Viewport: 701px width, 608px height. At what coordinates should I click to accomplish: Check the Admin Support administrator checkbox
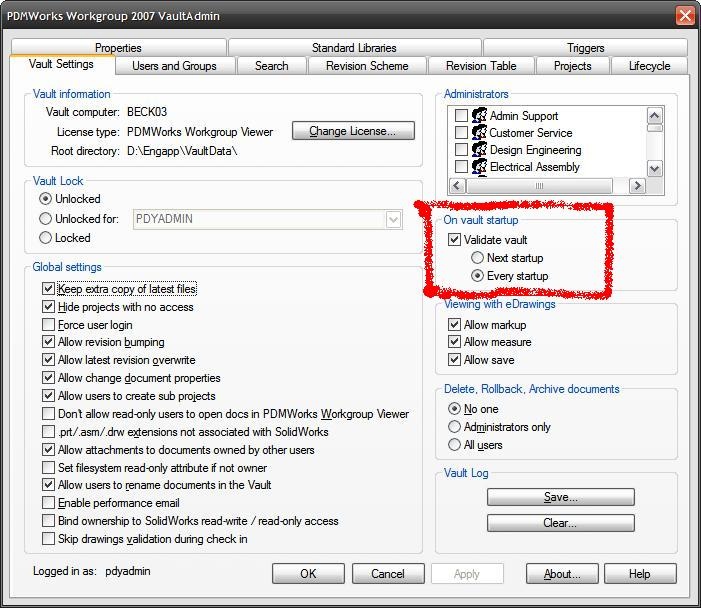click(461, 115)
